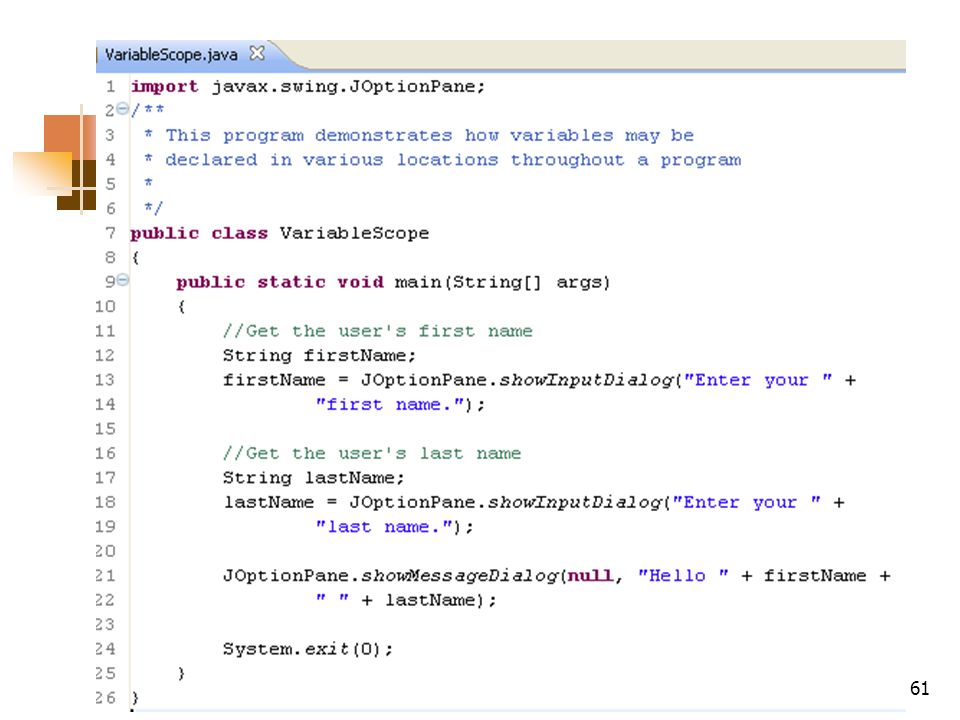Image resolution: width=960 pixels, height=720 pixels.
Task: Click comment '//Get the user's first name'
Action: click(x=378, y=331)
